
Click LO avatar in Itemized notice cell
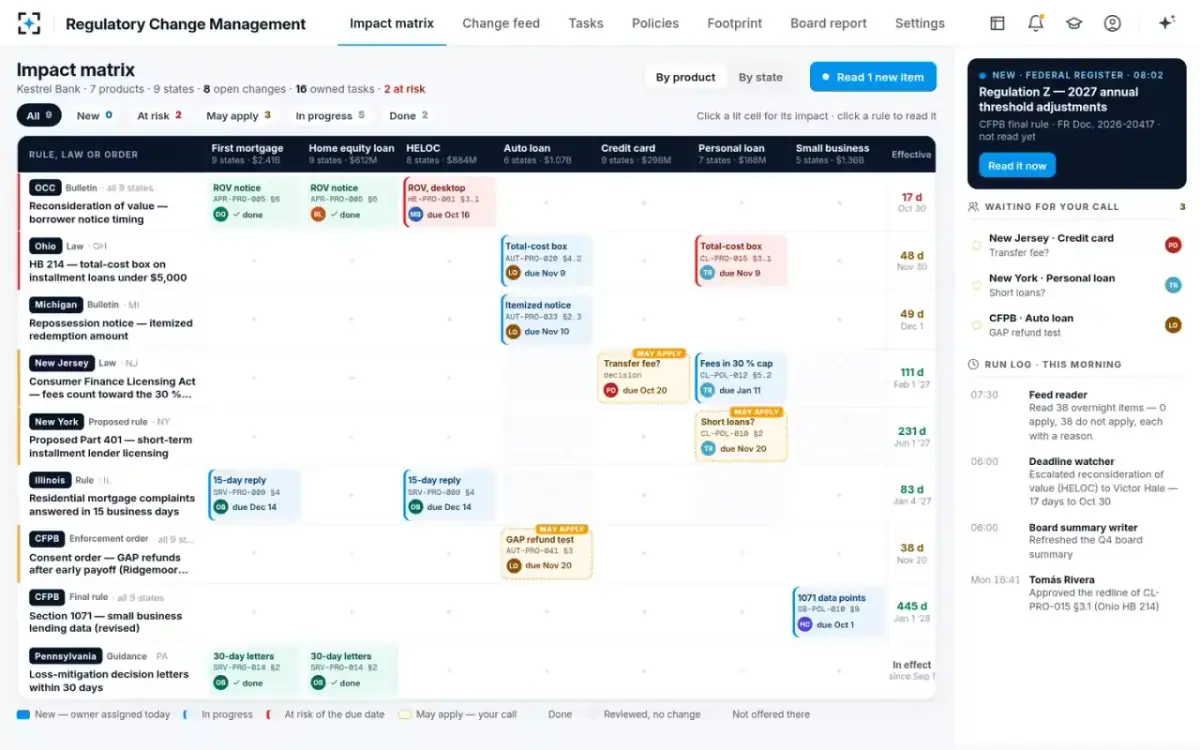513,331
